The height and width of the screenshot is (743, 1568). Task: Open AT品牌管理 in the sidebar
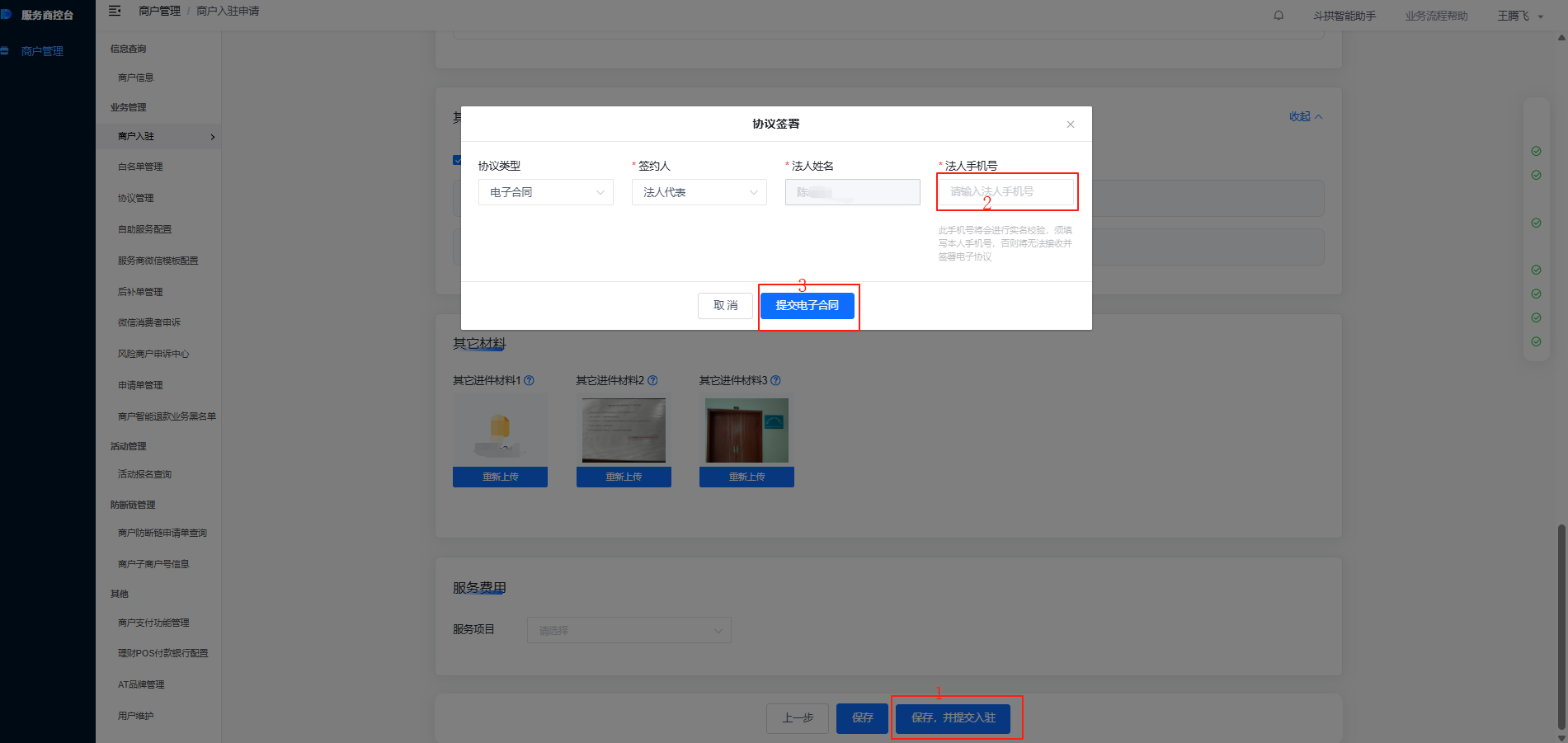[x=141, y=684]
